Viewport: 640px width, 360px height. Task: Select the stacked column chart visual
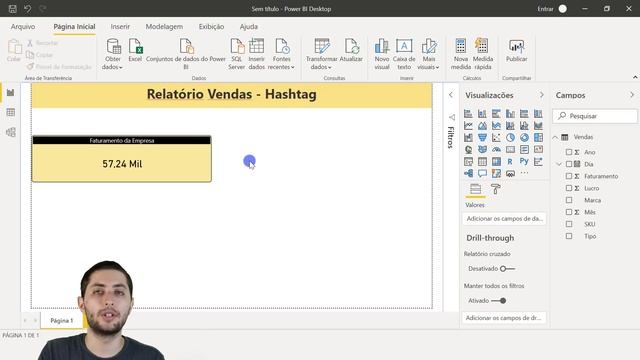point(482,114)
